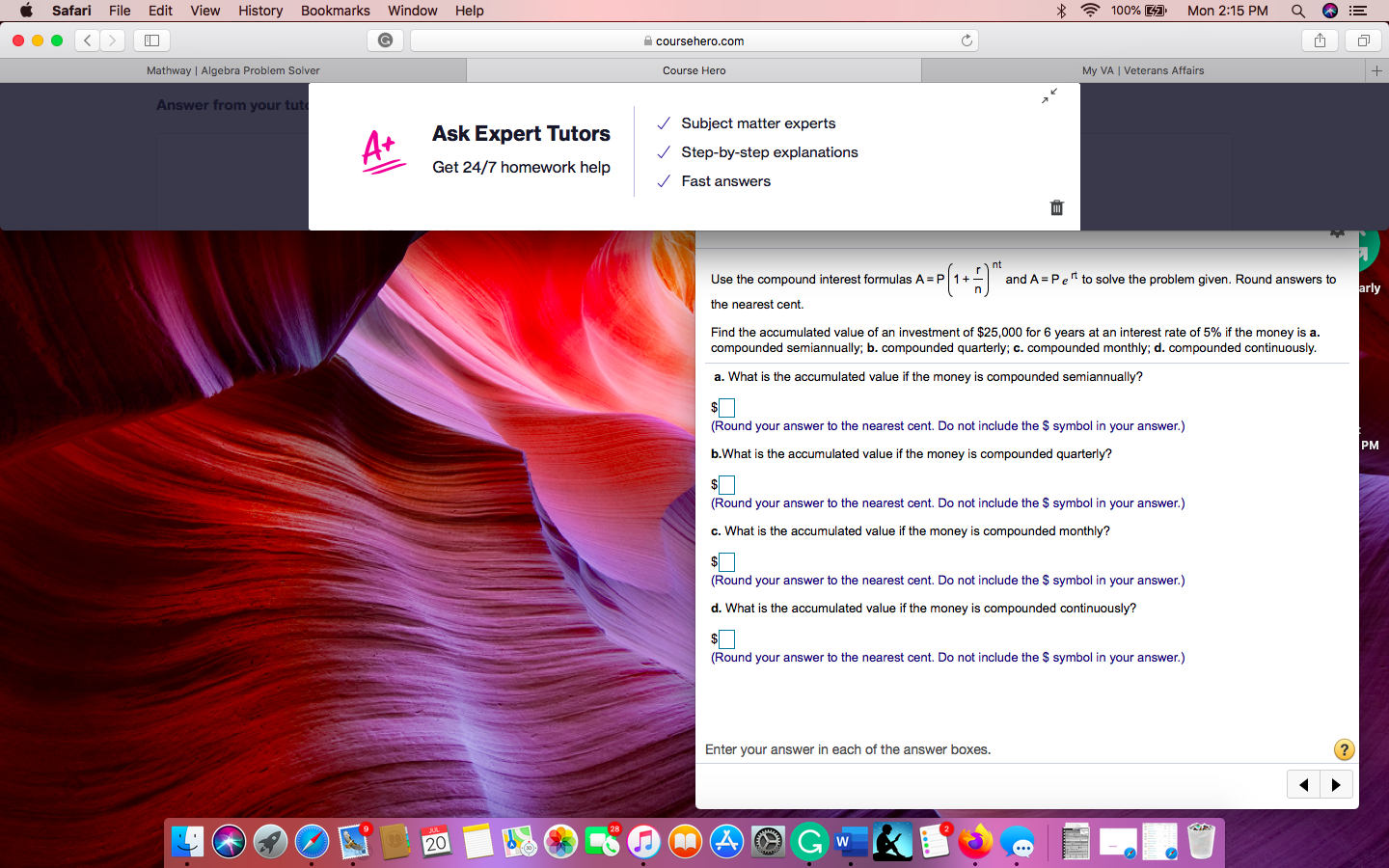The height and width of the screenshot is (868, 1389).
Task: Open FaceTime in Dock
Action: [x=602, y=842]
